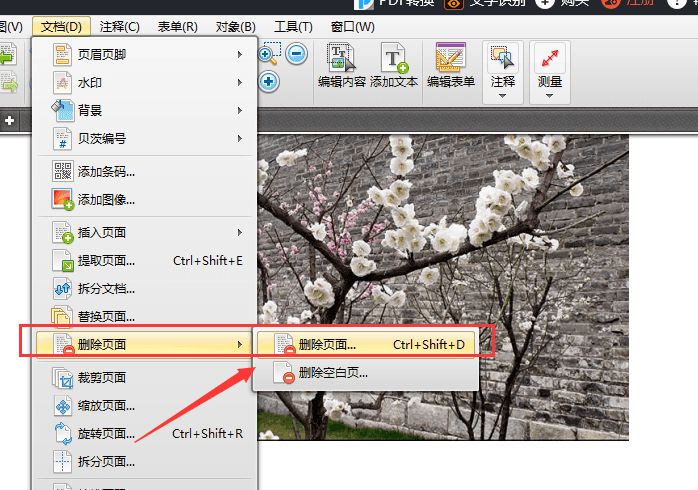698x490 pixels.
Task: Click the extract page icon
Action: pos(62,260)
